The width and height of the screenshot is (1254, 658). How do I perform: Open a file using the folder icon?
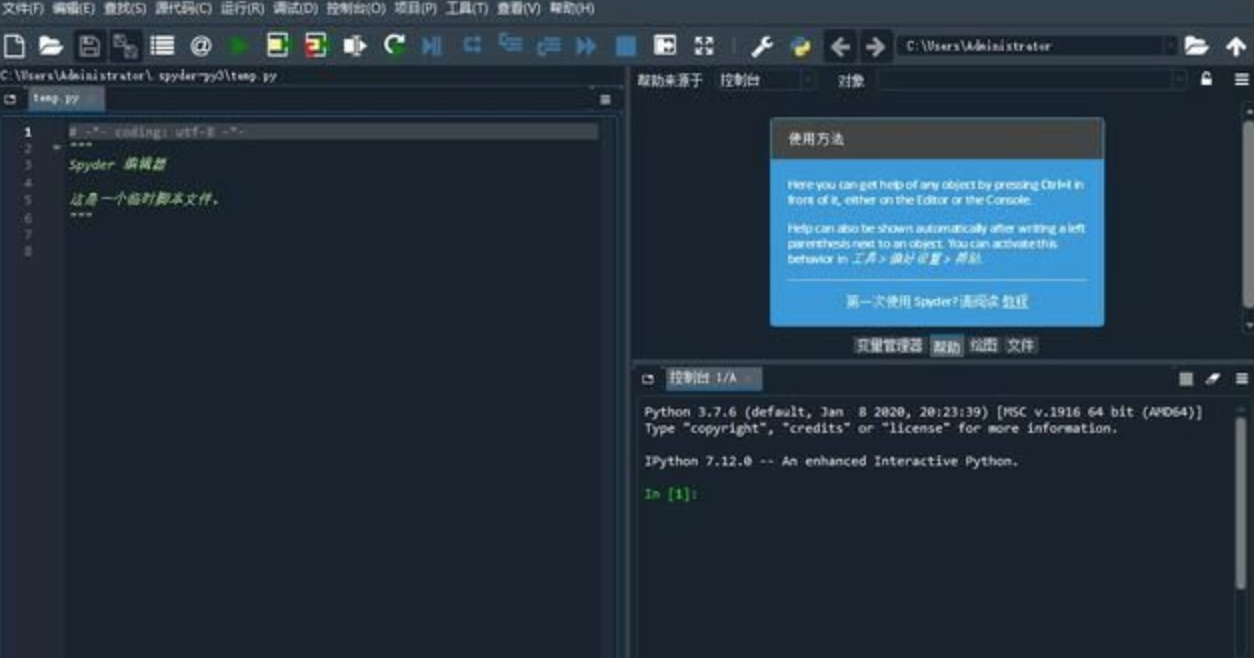[50, 45]
